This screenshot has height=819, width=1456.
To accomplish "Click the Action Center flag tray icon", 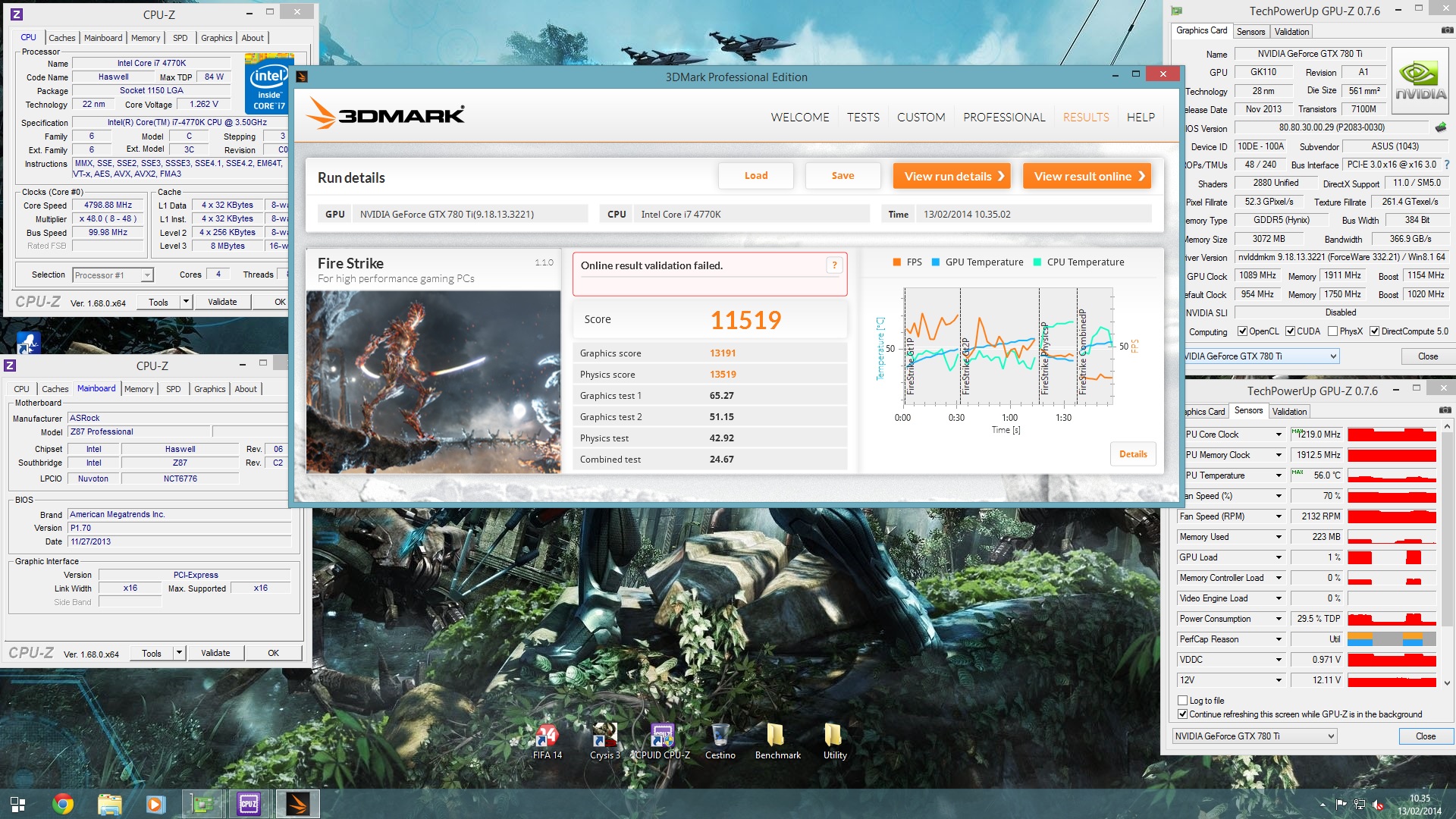I will [1341, 805].
